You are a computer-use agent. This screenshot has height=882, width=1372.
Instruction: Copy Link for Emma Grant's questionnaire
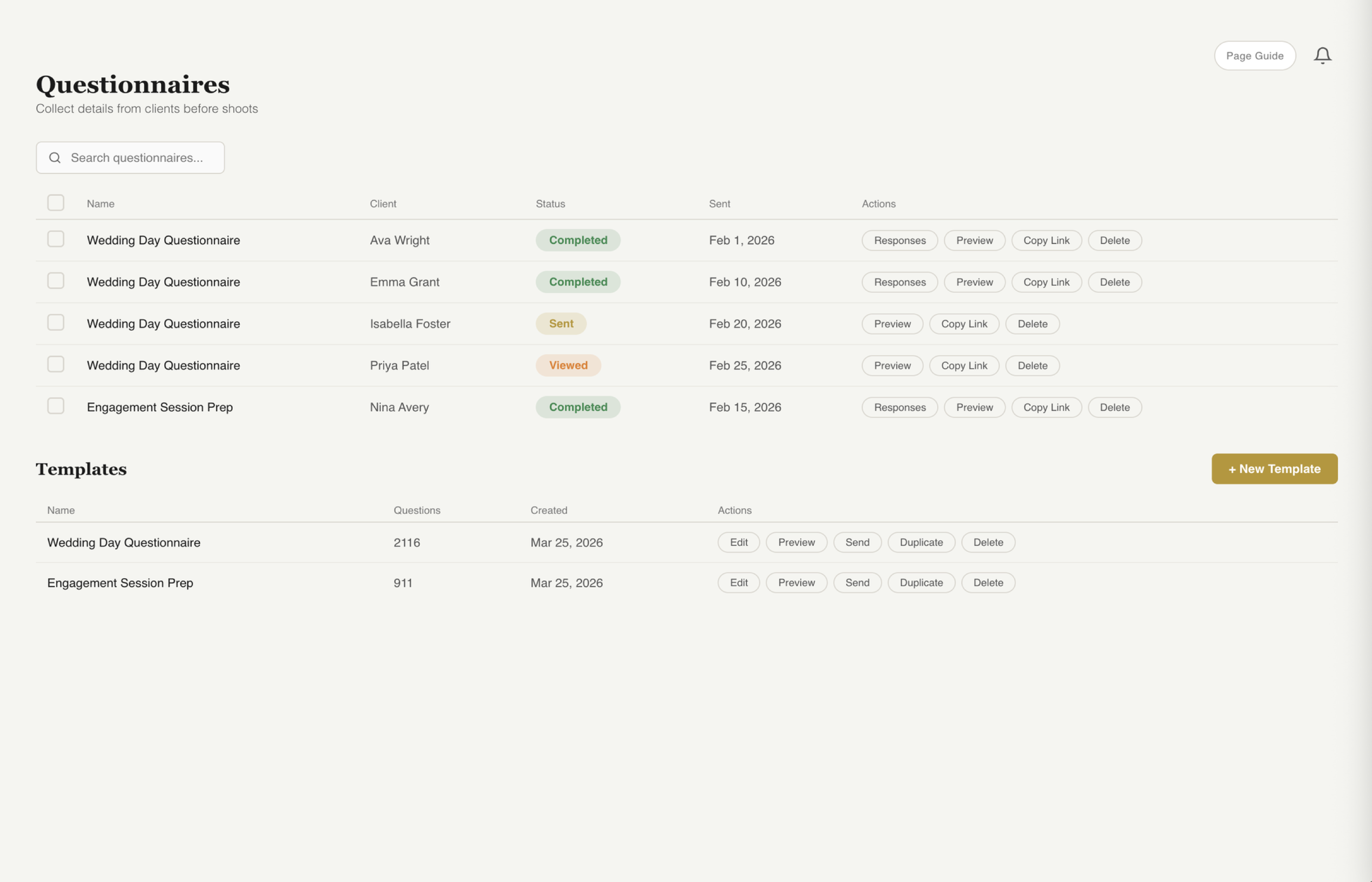(x=1046, y=282)
